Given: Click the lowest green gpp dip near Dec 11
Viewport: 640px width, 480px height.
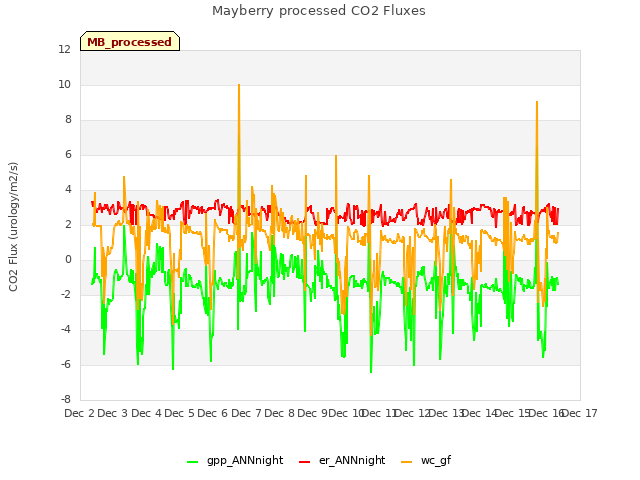Looking at the screenshot, I should click(x=371, y=371).
